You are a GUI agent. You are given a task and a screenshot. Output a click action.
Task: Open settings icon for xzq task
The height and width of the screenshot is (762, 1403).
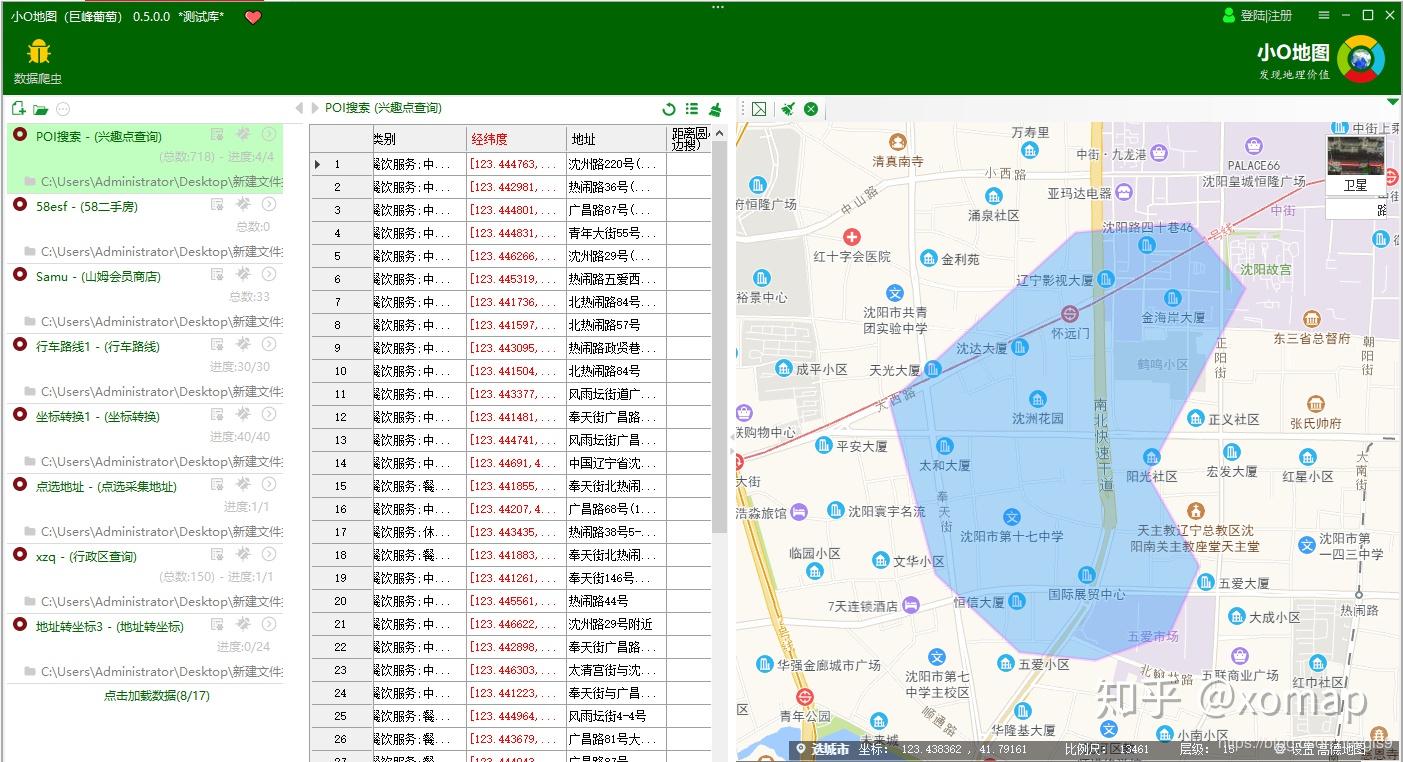coord(217,554)
